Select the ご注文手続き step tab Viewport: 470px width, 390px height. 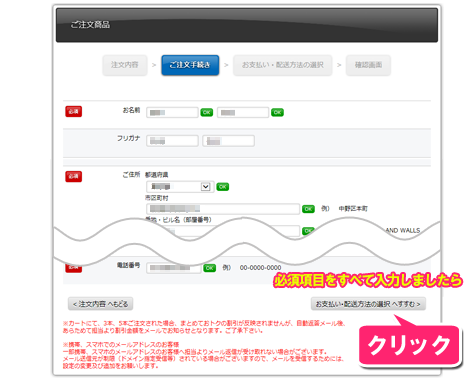coord(190,65)
